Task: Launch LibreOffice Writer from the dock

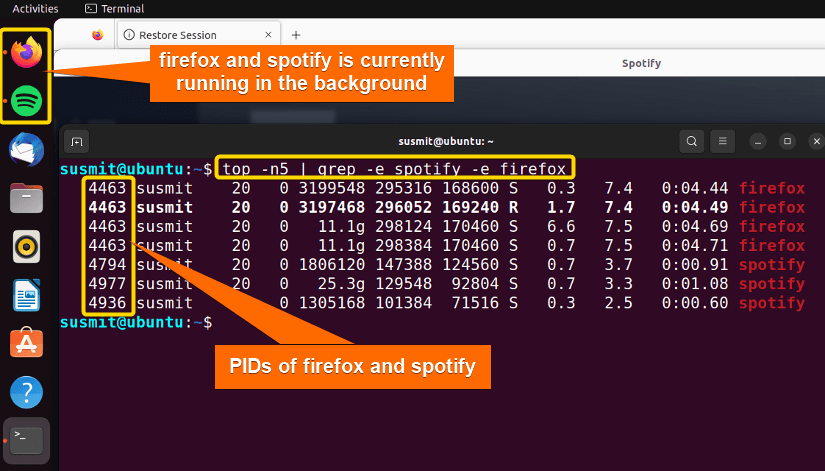Action: coord(26,295)
